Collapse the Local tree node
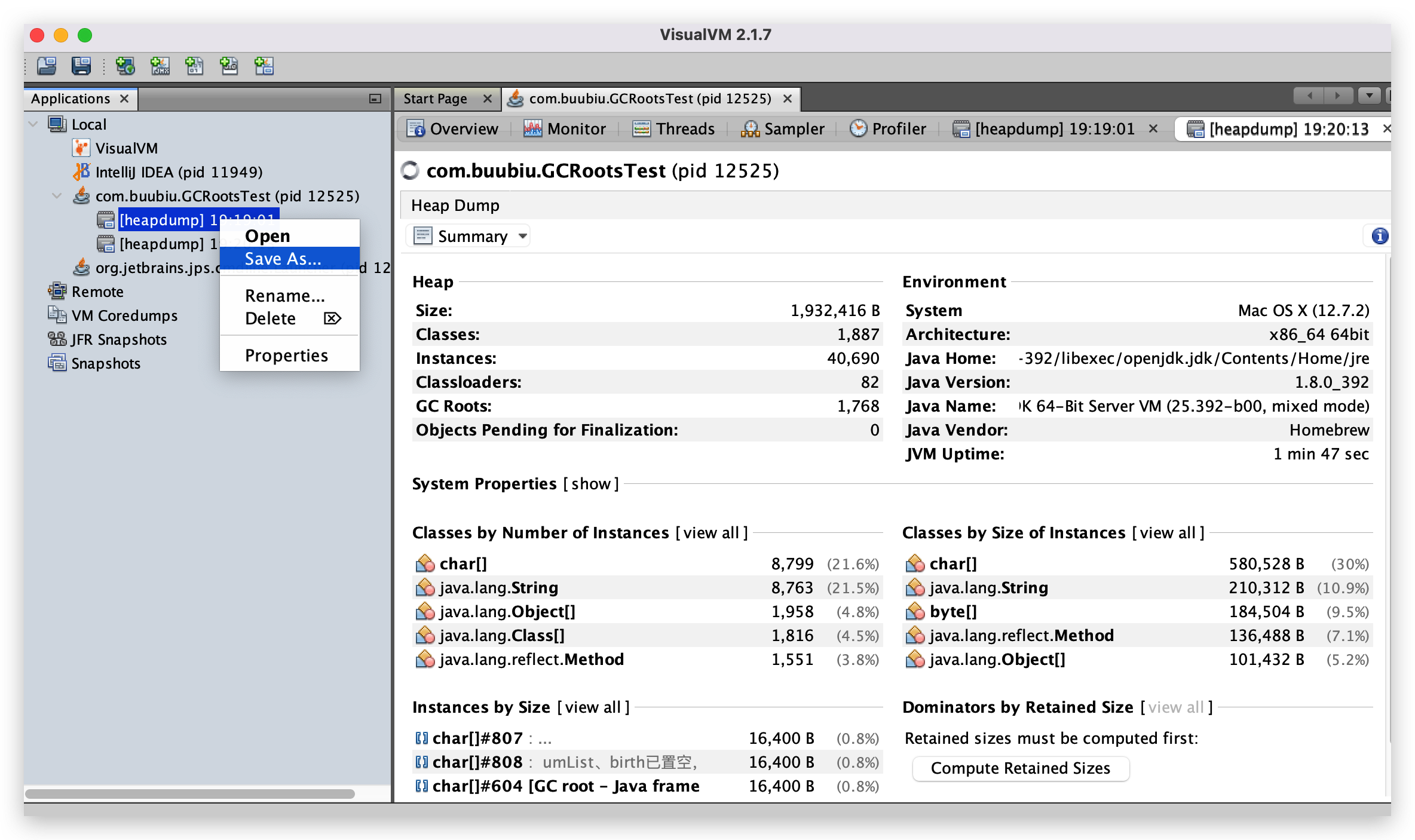The height and width of the screenshot is (840, 1415). (33, 124)
